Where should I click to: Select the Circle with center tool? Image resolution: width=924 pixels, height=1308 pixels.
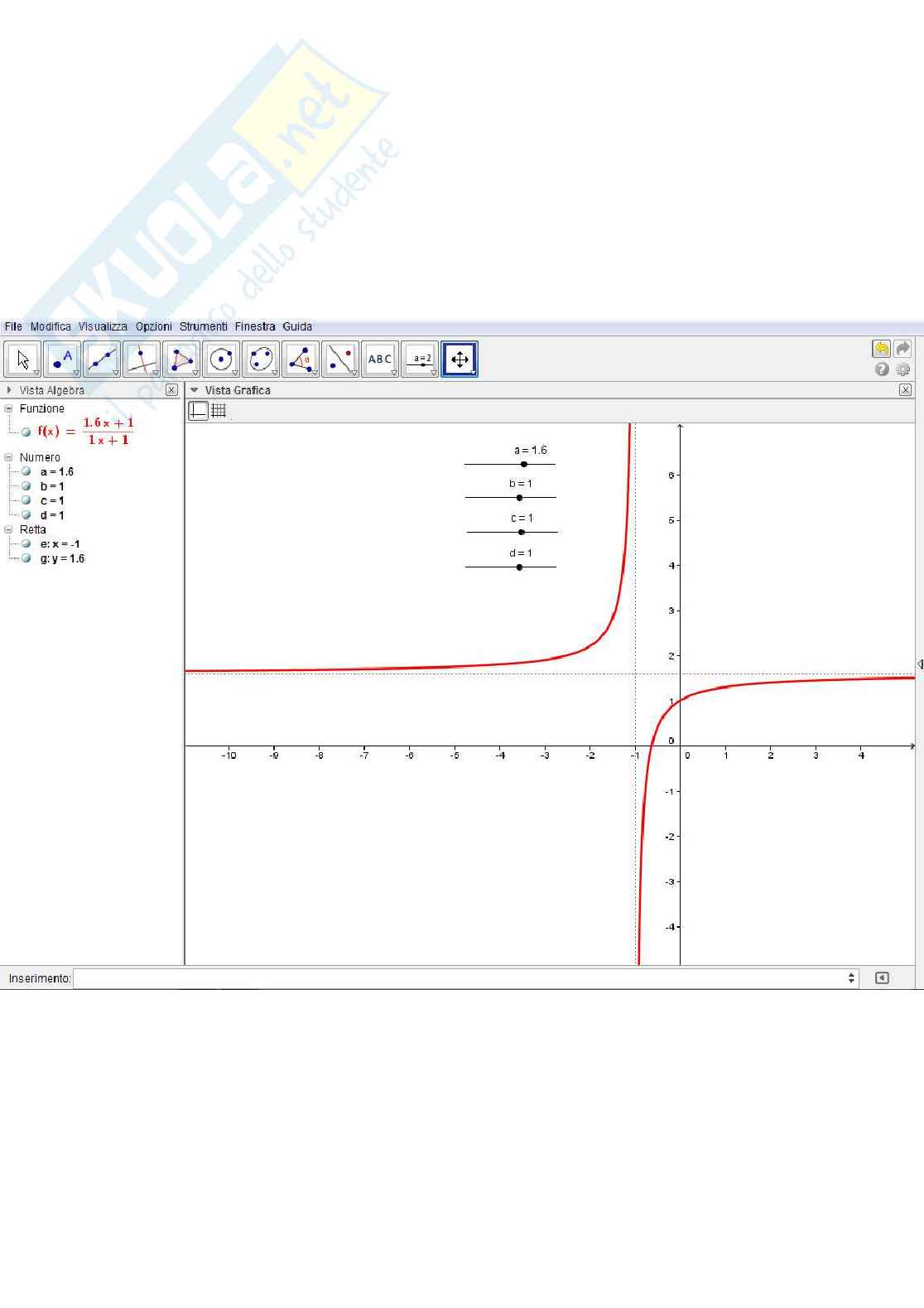[221, 360]
